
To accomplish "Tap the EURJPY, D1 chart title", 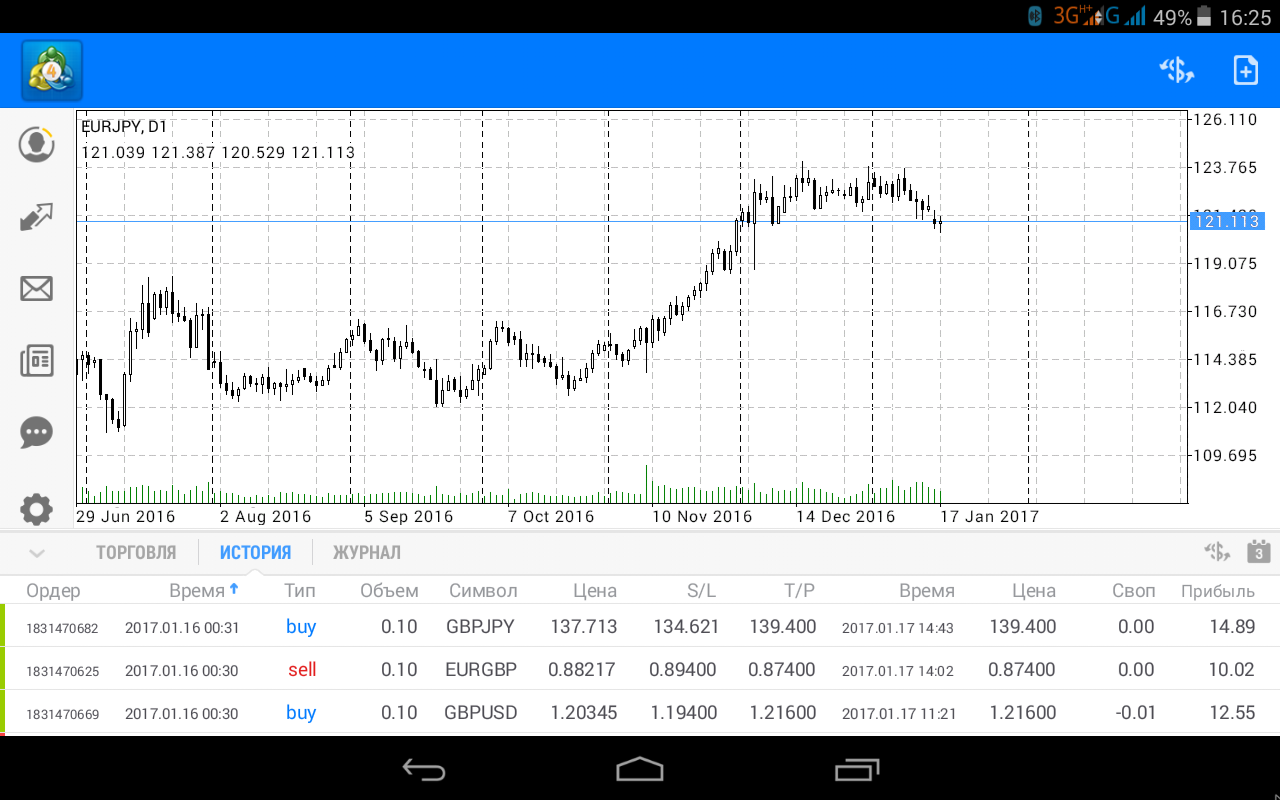I will (124, 127).
